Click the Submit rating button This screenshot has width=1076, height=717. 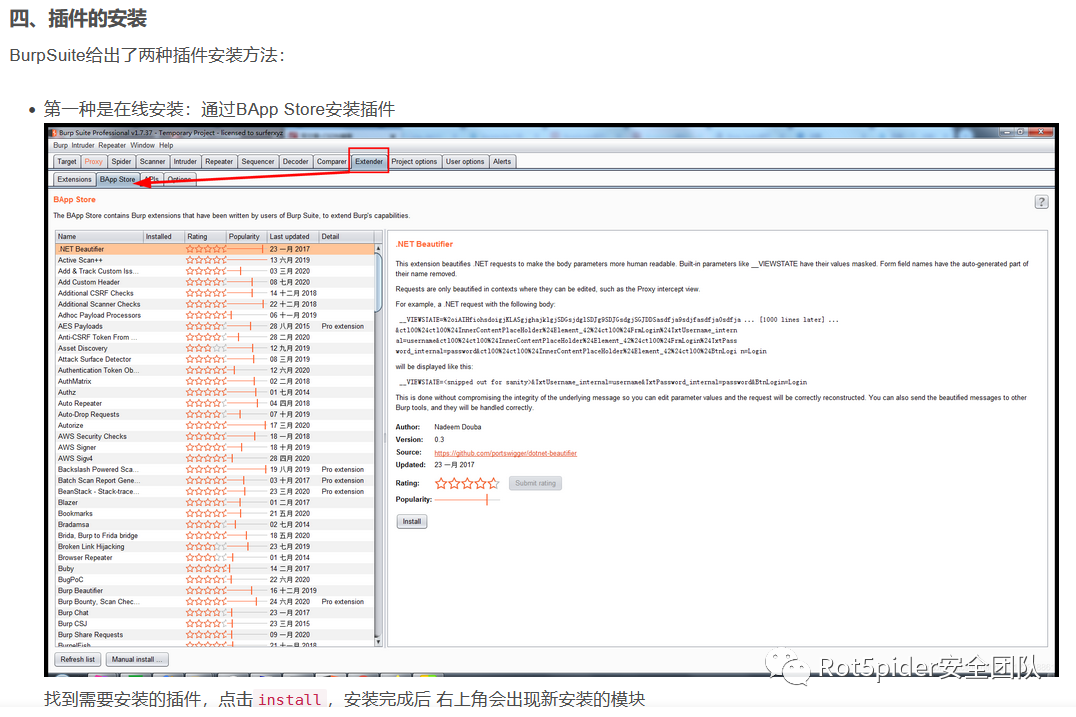[x=535, y=483]
